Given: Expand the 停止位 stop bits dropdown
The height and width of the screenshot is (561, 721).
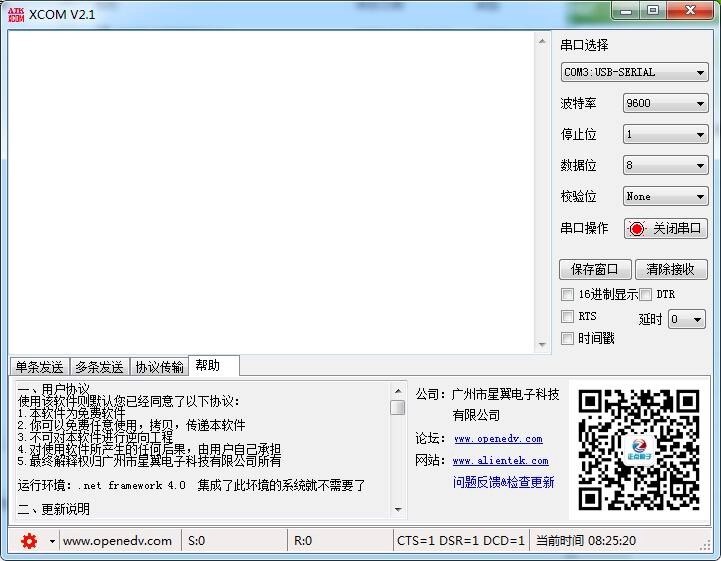Looking at the screenshot, I should 665,135.
